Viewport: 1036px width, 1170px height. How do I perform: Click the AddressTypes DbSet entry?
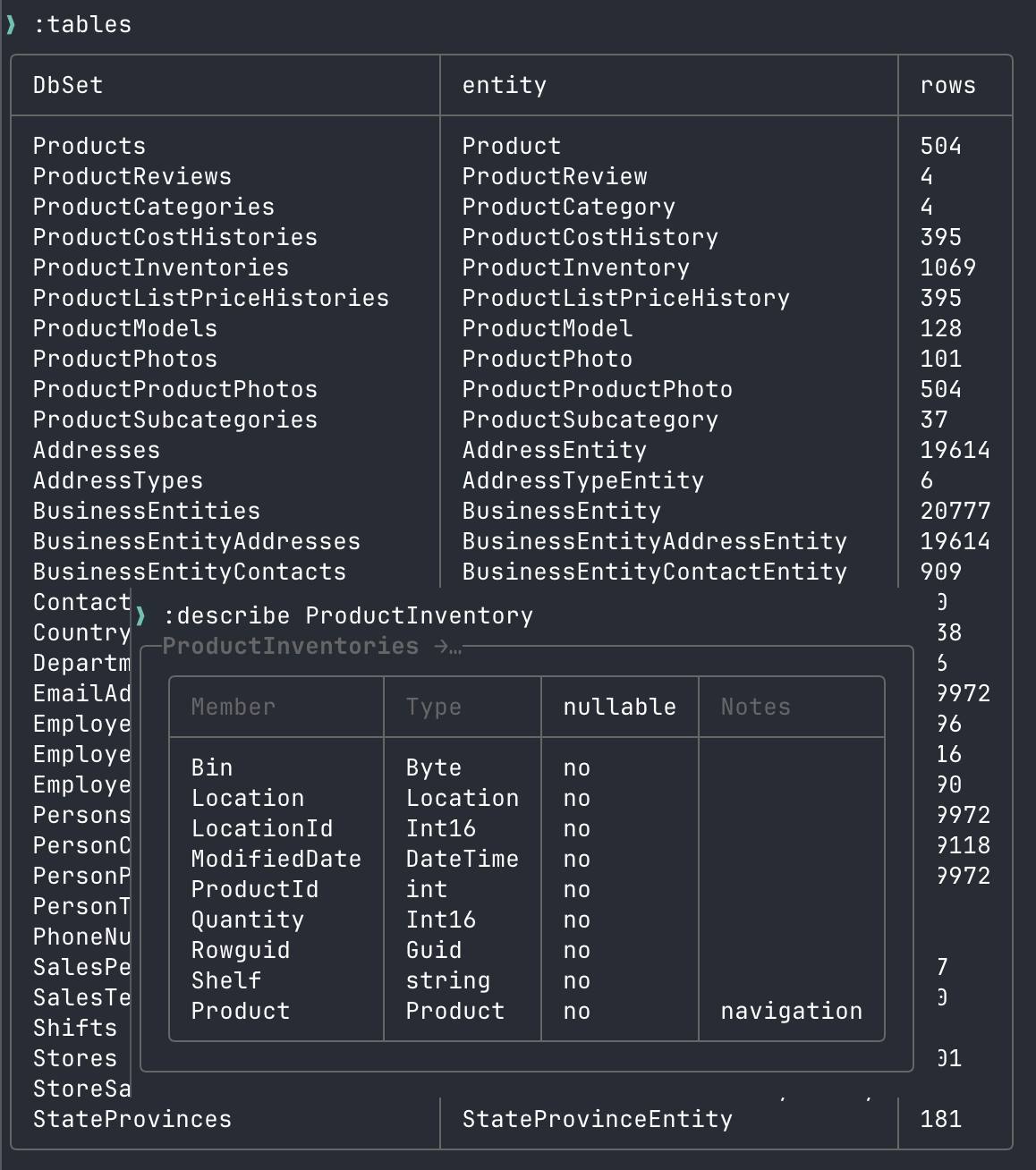coord(118,480)
